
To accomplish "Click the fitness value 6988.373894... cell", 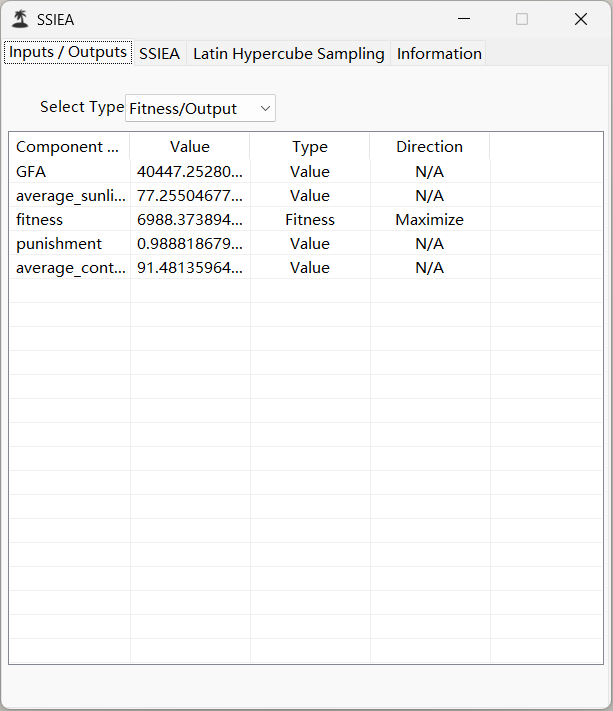I will click(190, 219).
